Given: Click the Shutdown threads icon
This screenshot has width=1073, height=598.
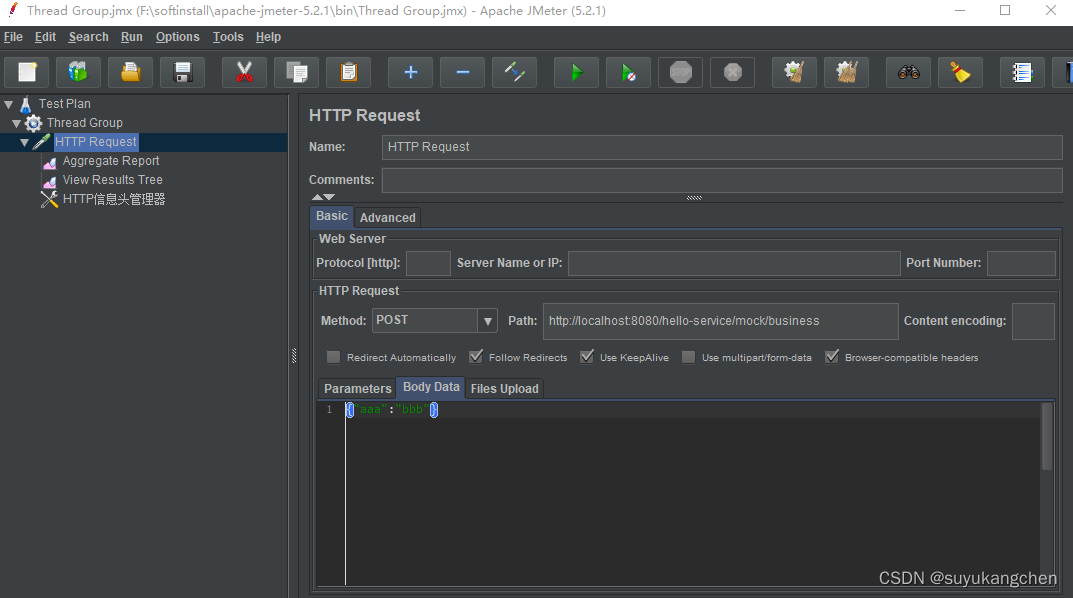Looking at the screenshot, I should coord(732,73).
